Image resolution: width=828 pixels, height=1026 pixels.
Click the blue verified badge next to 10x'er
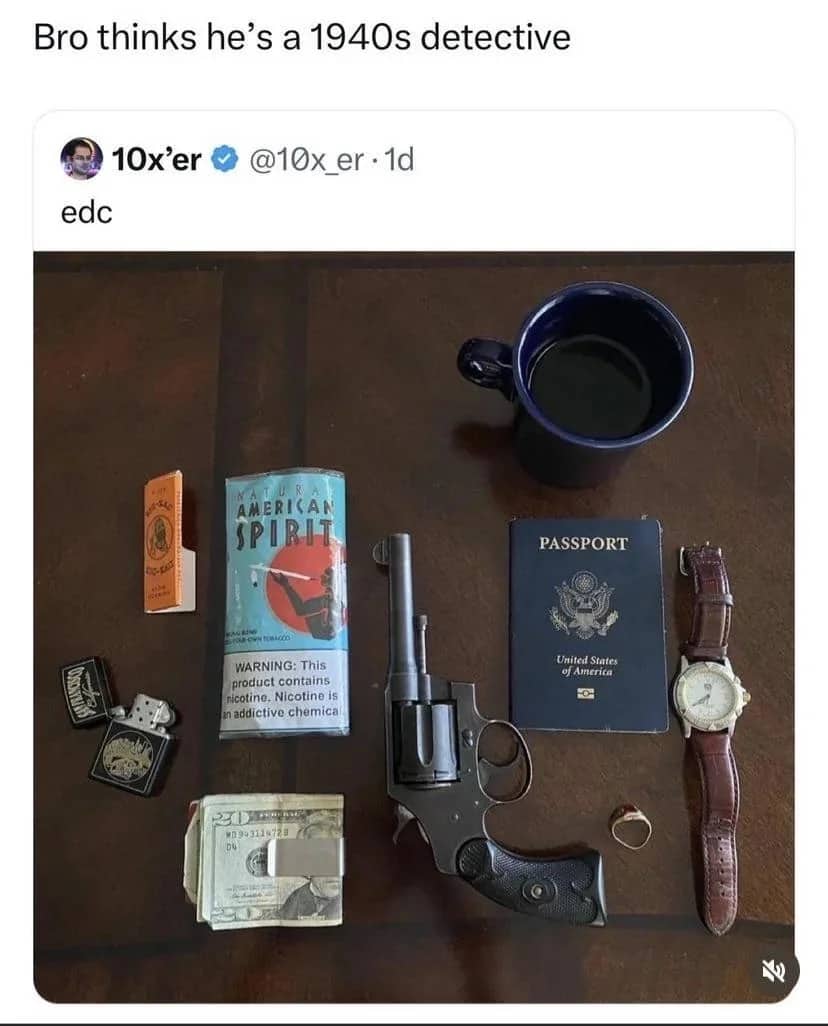click(225, 160)
